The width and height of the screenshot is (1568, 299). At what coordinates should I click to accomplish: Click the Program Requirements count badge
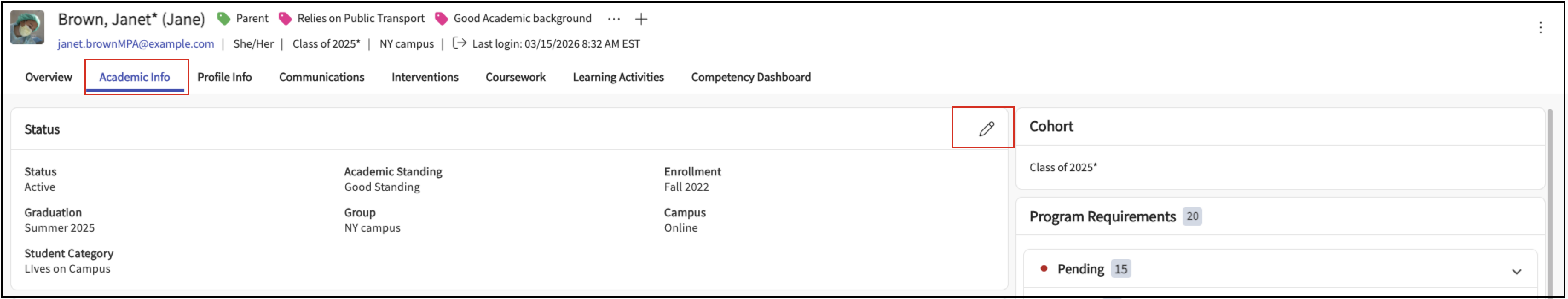1192,216
